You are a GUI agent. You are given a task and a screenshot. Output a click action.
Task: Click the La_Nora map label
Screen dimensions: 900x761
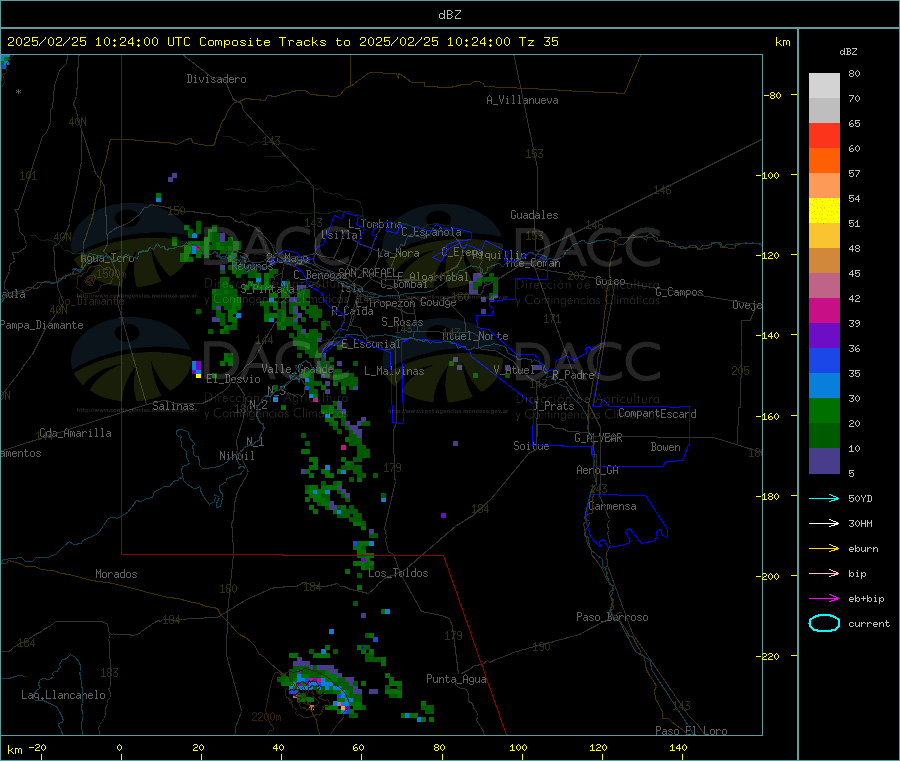(398, 253)
